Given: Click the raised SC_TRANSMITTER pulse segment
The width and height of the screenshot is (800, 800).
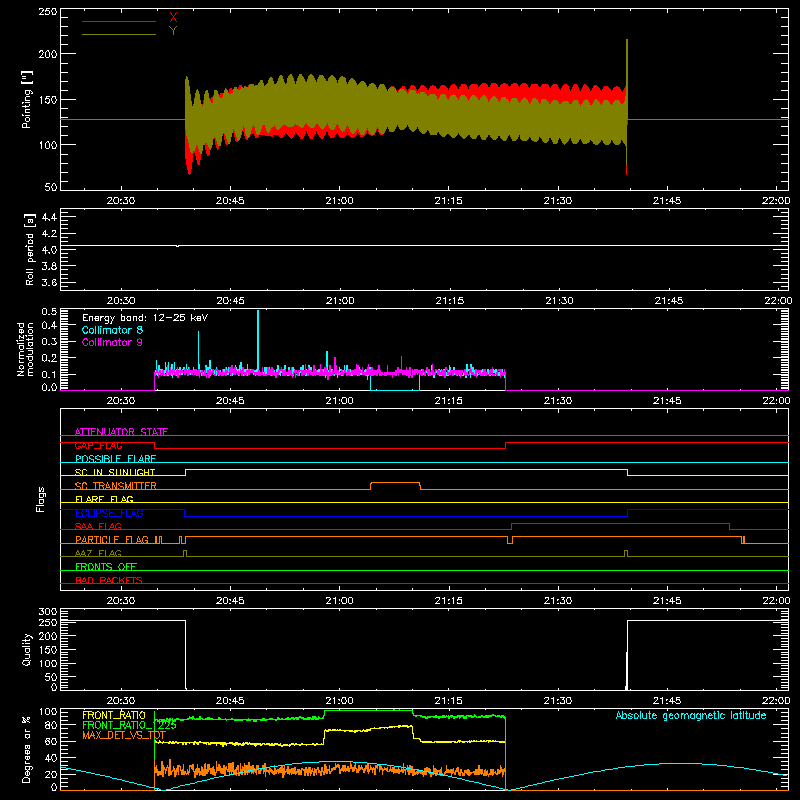Looking at the screenshot, I should 395,483.
